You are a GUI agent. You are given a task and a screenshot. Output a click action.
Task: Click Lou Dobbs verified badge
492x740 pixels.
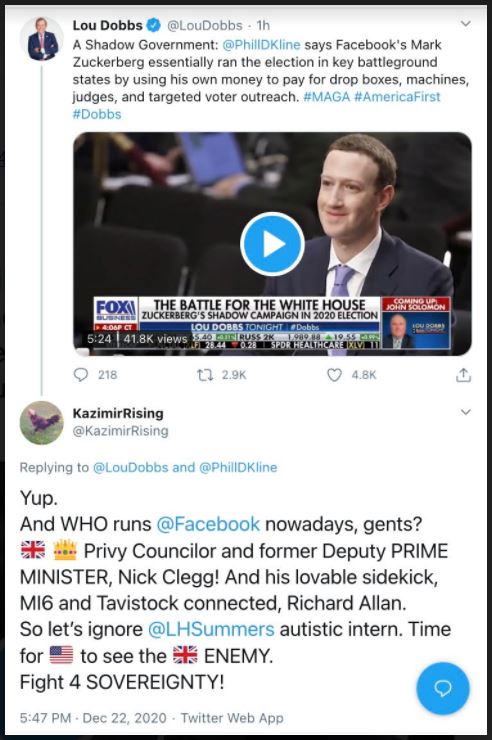pyautogui.click(x=154, y=25)
